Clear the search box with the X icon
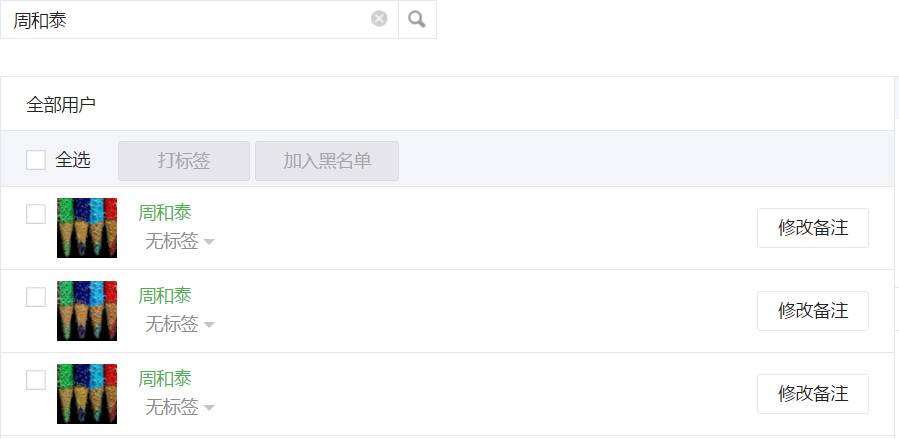 (x=379, y=19)
